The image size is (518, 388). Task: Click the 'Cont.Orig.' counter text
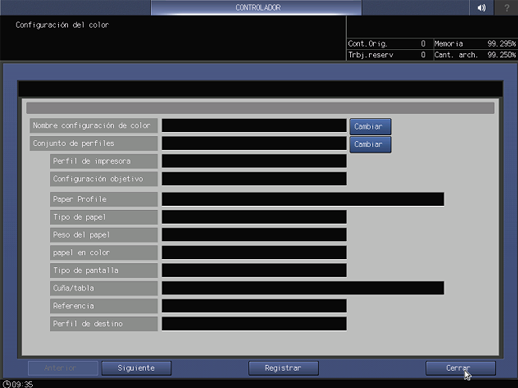(x=368, y=44)
